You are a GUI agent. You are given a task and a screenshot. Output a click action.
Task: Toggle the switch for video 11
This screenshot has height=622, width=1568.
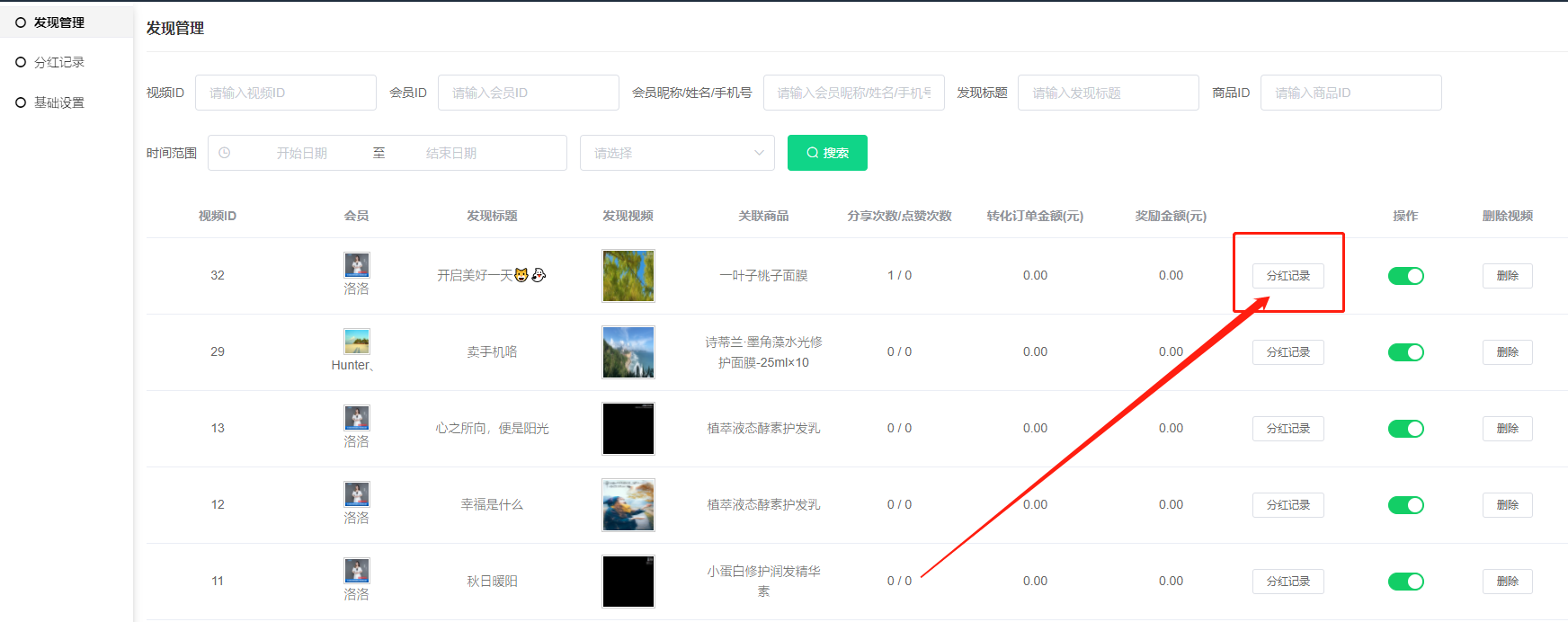point(1406,582)
